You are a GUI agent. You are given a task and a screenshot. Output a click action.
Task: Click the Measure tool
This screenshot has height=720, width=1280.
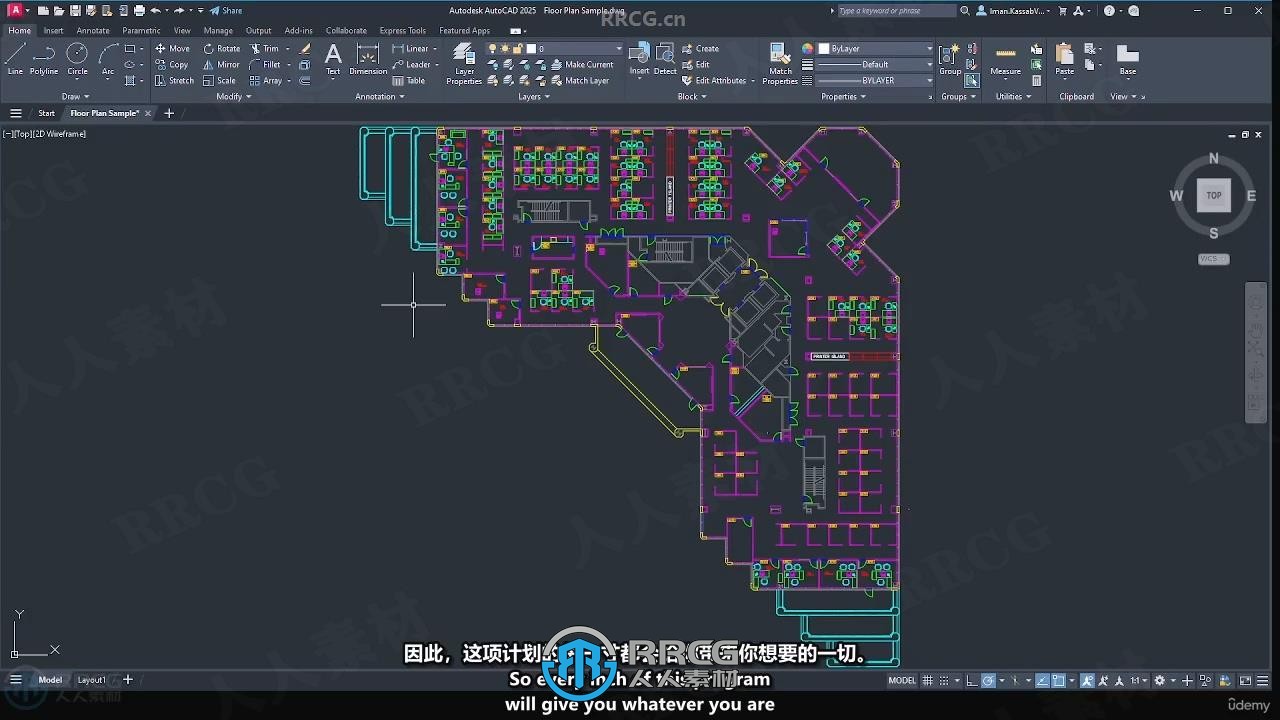(1005, 59)
